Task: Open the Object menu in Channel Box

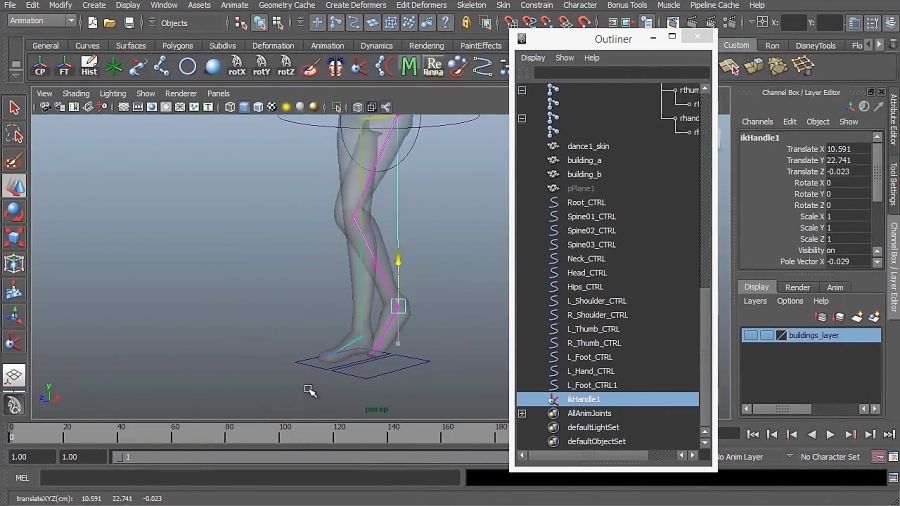Action: (817, 122)
